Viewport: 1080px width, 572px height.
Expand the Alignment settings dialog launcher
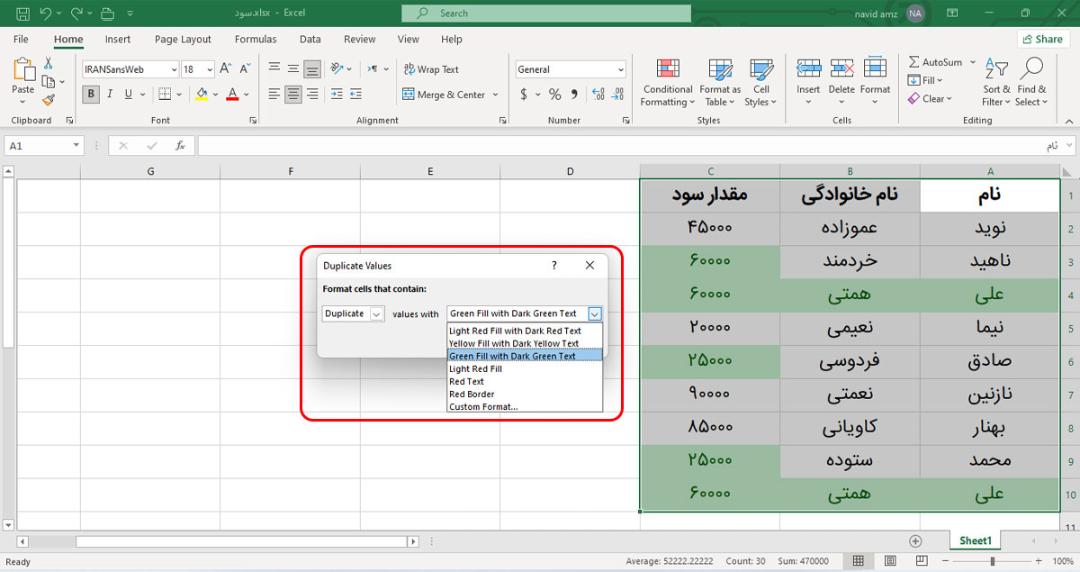coord(502,121)
